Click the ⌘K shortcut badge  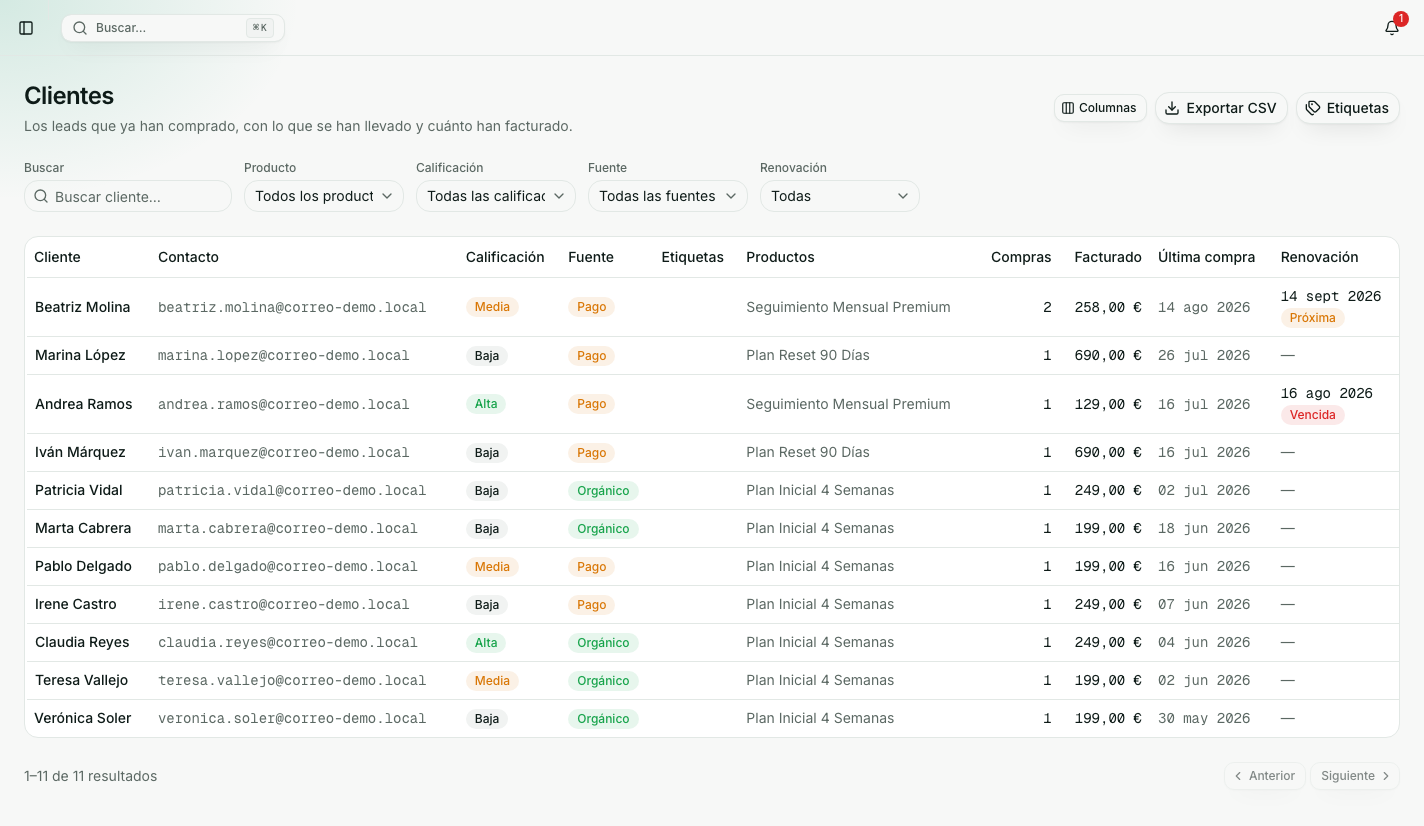coord(260,28)
